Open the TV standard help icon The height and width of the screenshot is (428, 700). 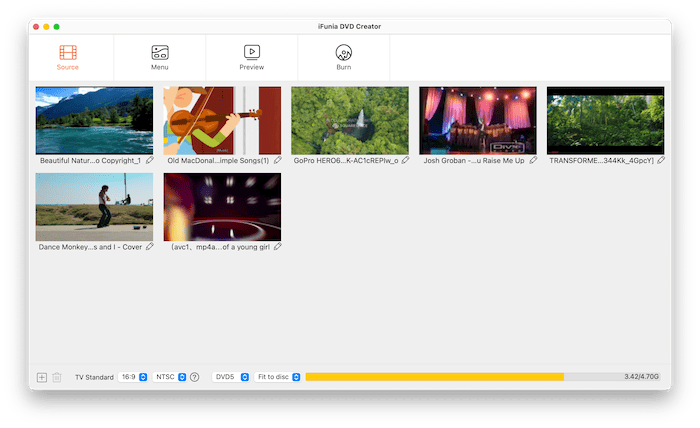(x=195, y=377)
